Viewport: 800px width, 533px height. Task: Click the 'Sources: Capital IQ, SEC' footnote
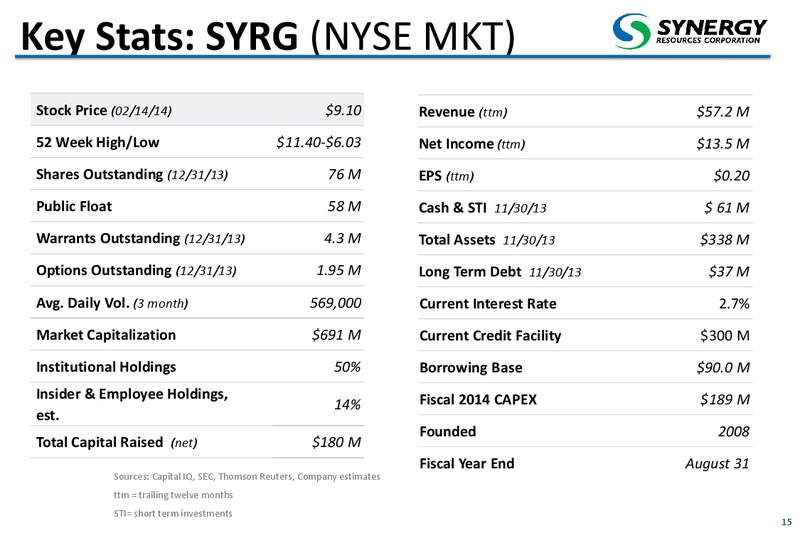point(247,476)
